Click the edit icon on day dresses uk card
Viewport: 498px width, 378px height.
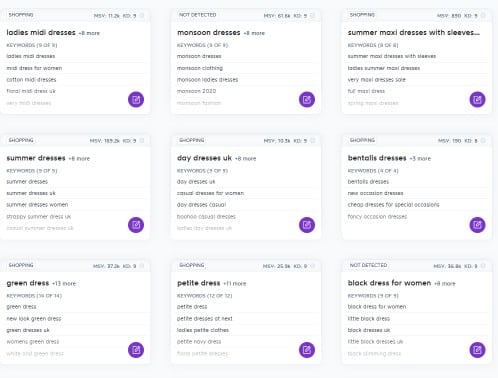[307, 225]
